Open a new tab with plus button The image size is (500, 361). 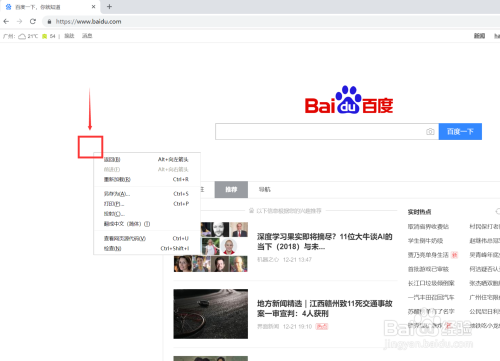point(109,6)
